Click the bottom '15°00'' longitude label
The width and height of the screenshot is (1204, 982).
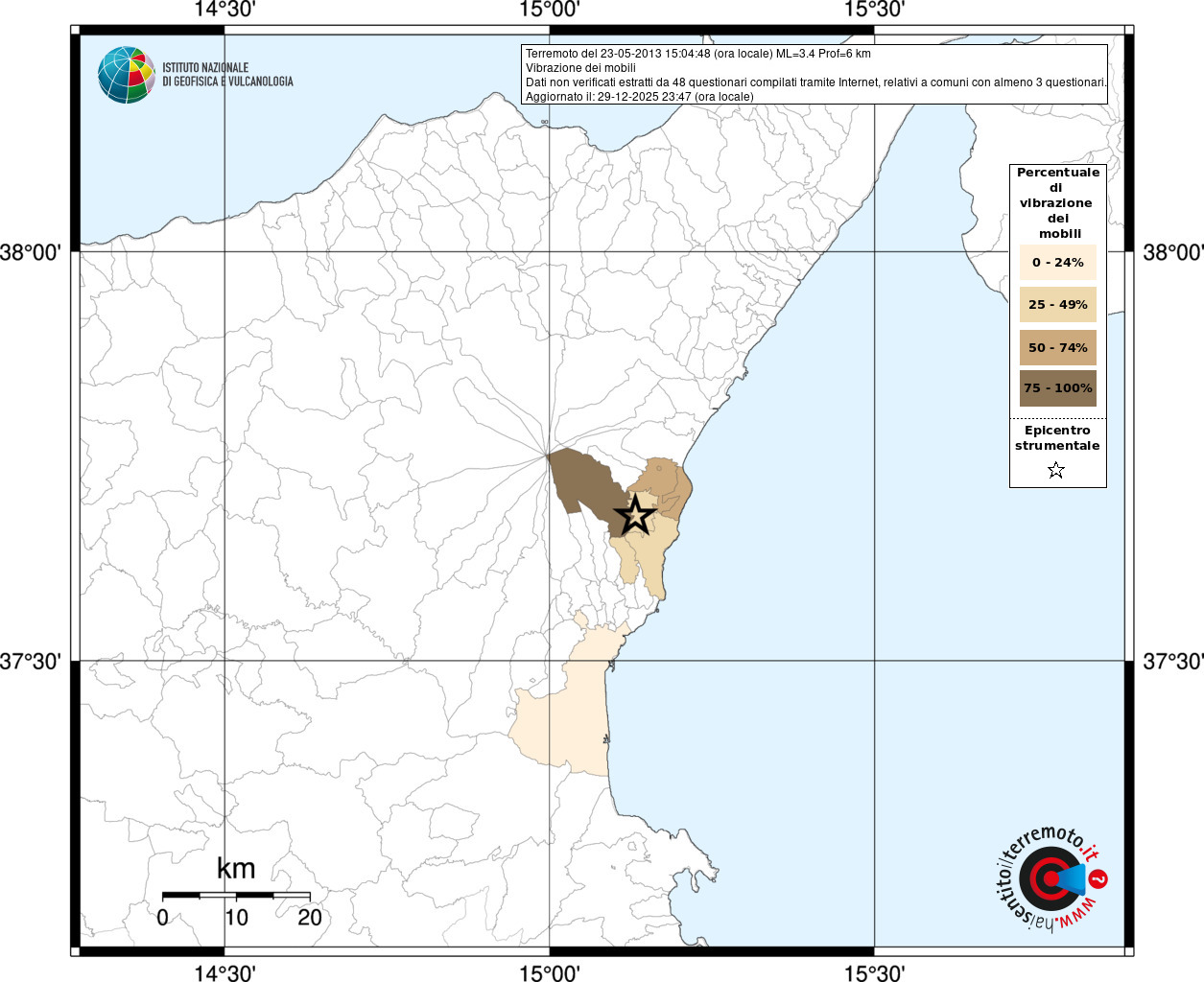[x=550, y=973]
